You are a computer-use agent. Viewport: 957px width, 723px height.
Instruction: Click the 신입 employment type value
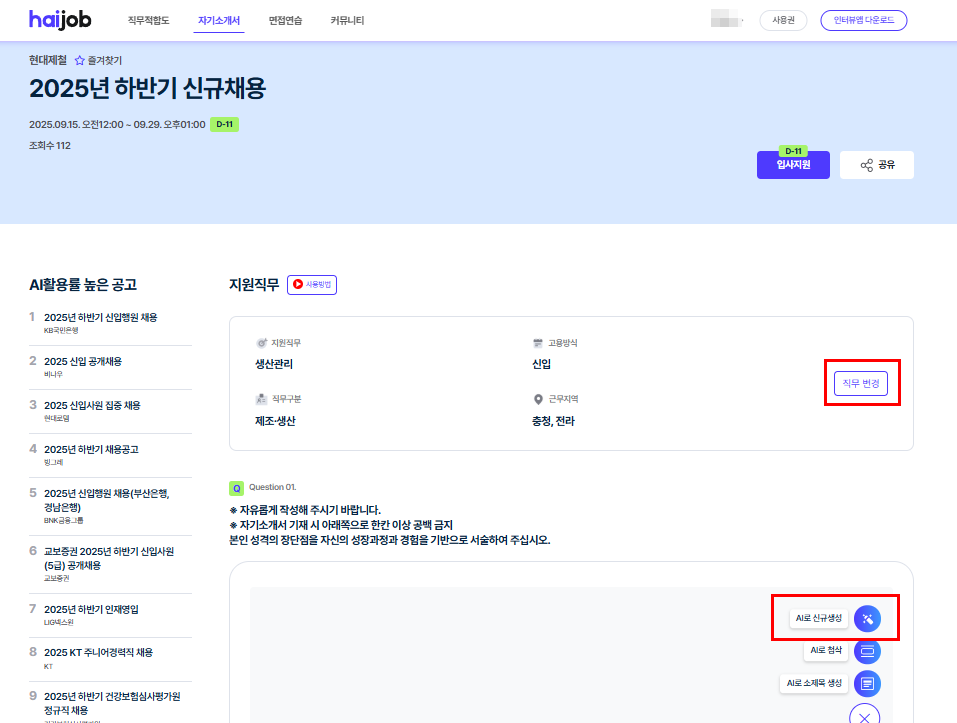[x=541, y=364]
